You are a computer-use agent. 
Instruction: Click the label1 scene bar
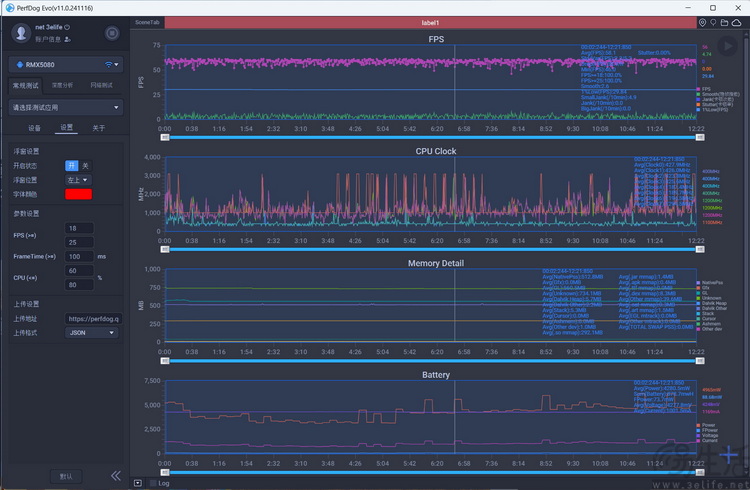(x=430, y=22)
